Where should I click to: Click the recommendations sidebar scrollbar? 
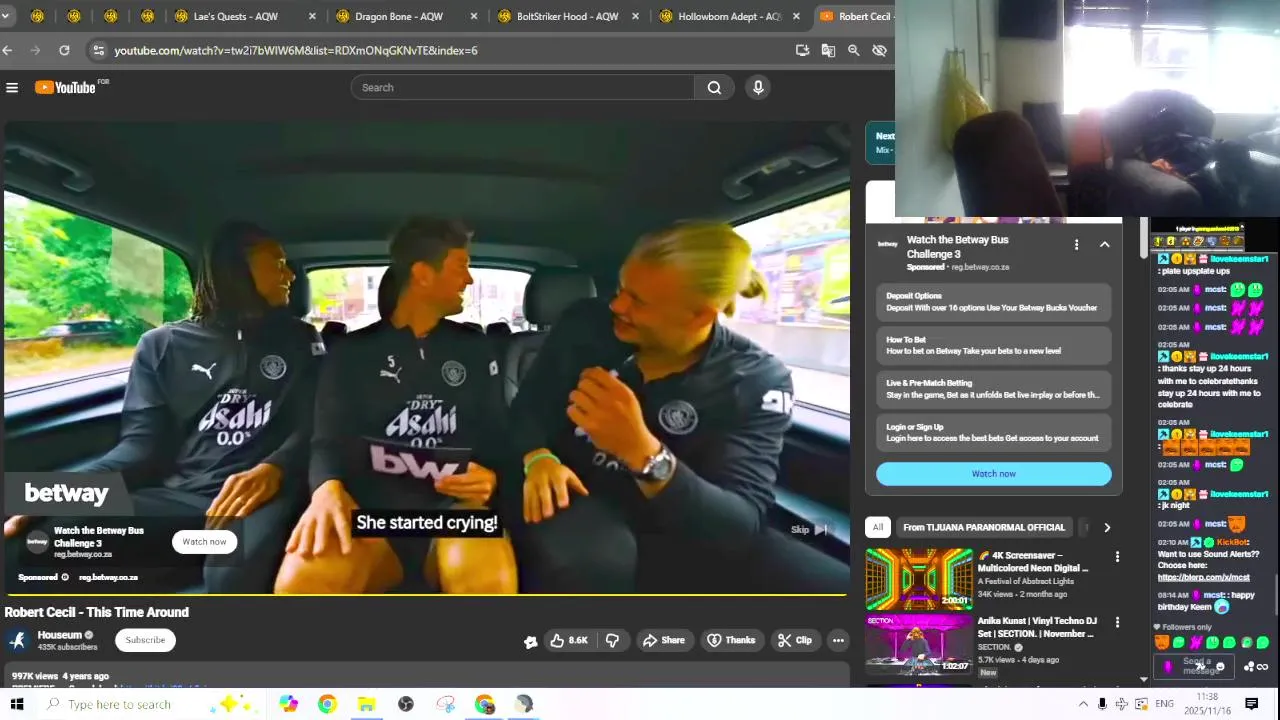point(1144,236)
